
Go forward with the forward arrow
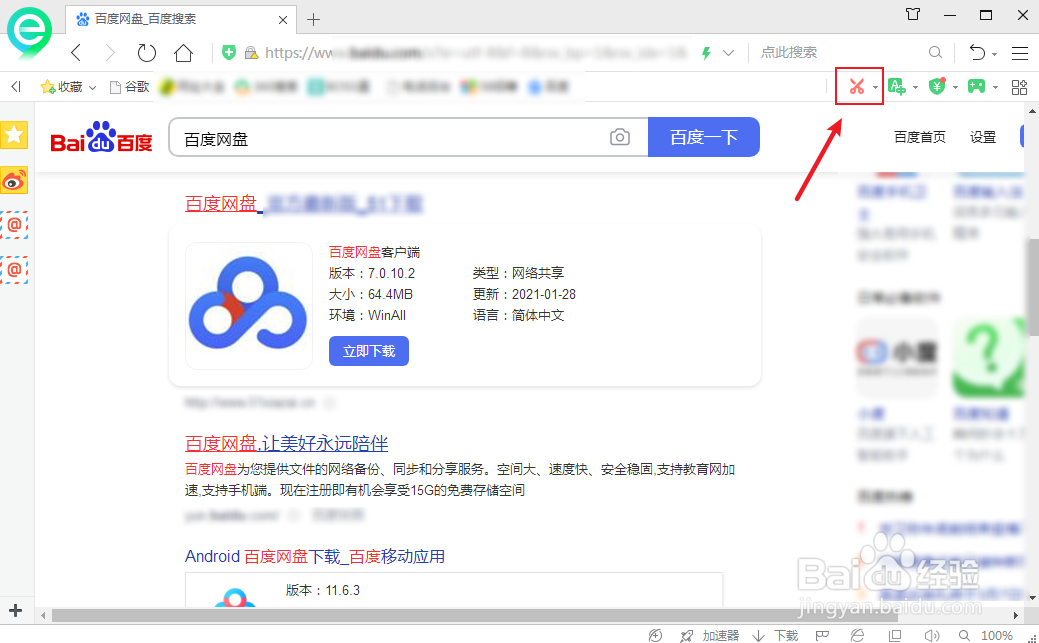click(x=110, y=52)
